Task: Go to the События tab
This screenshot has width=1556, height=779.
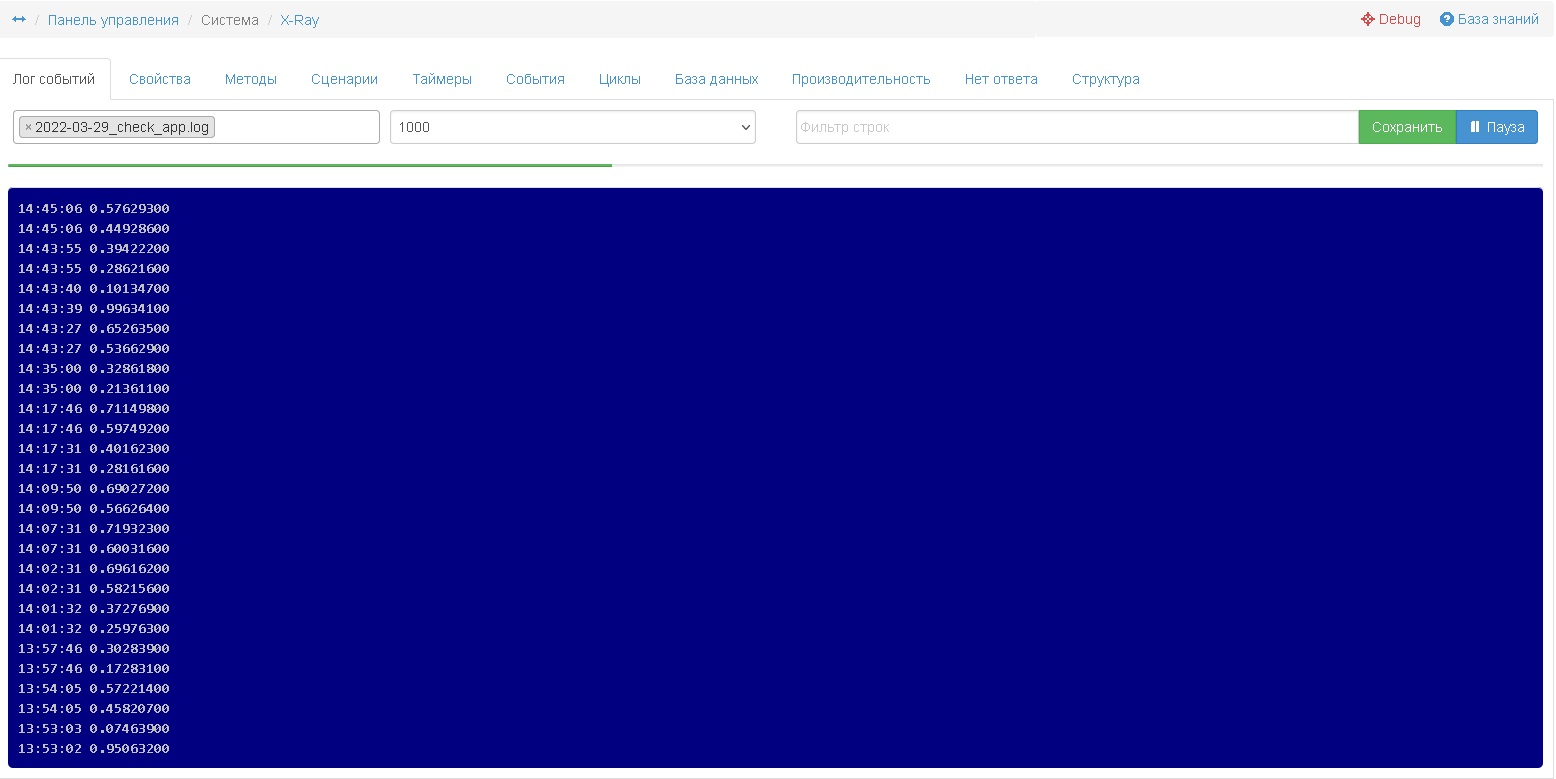Action: 535,79
